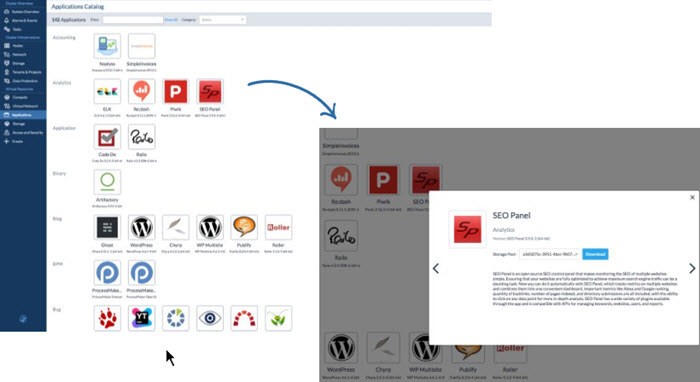
Task: Open the Code Dx checkmark icon
Action: click(107, 137)
